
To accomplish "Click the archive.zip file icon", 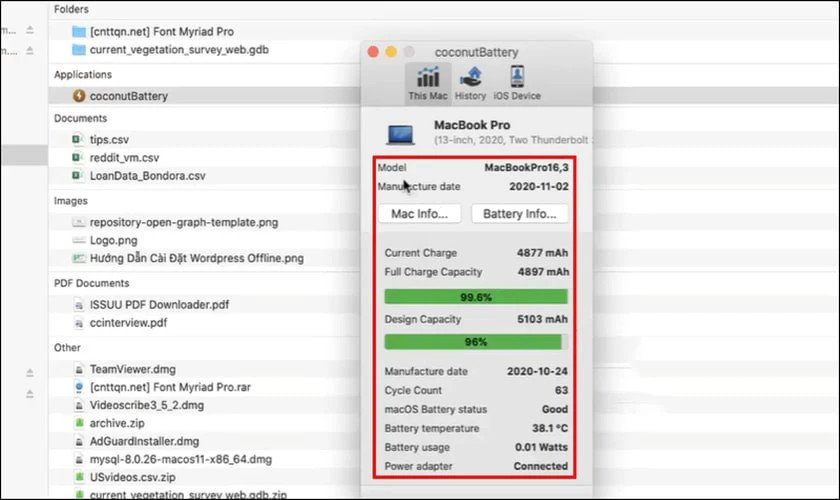I will coord(80,423).
